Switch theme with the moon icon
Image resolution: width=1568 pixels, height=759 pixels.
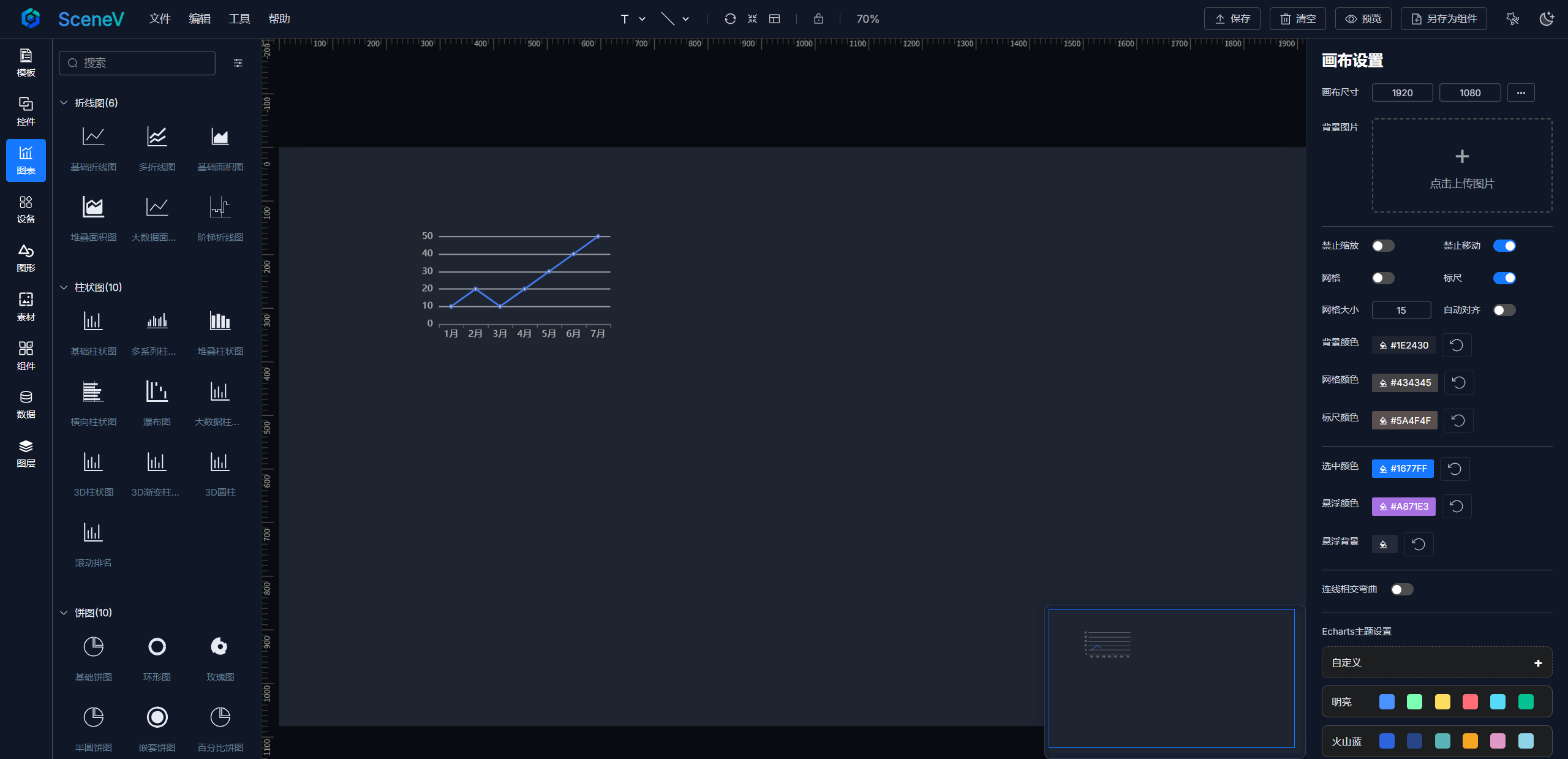click(1546, 19)
